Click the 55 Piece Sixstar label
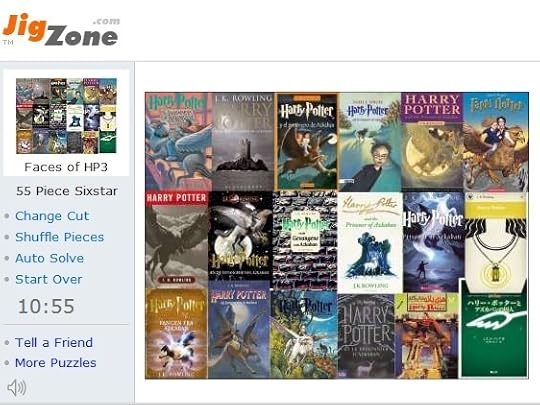Image resolution: width=540 pixels, height=405 pixels. 67,191
